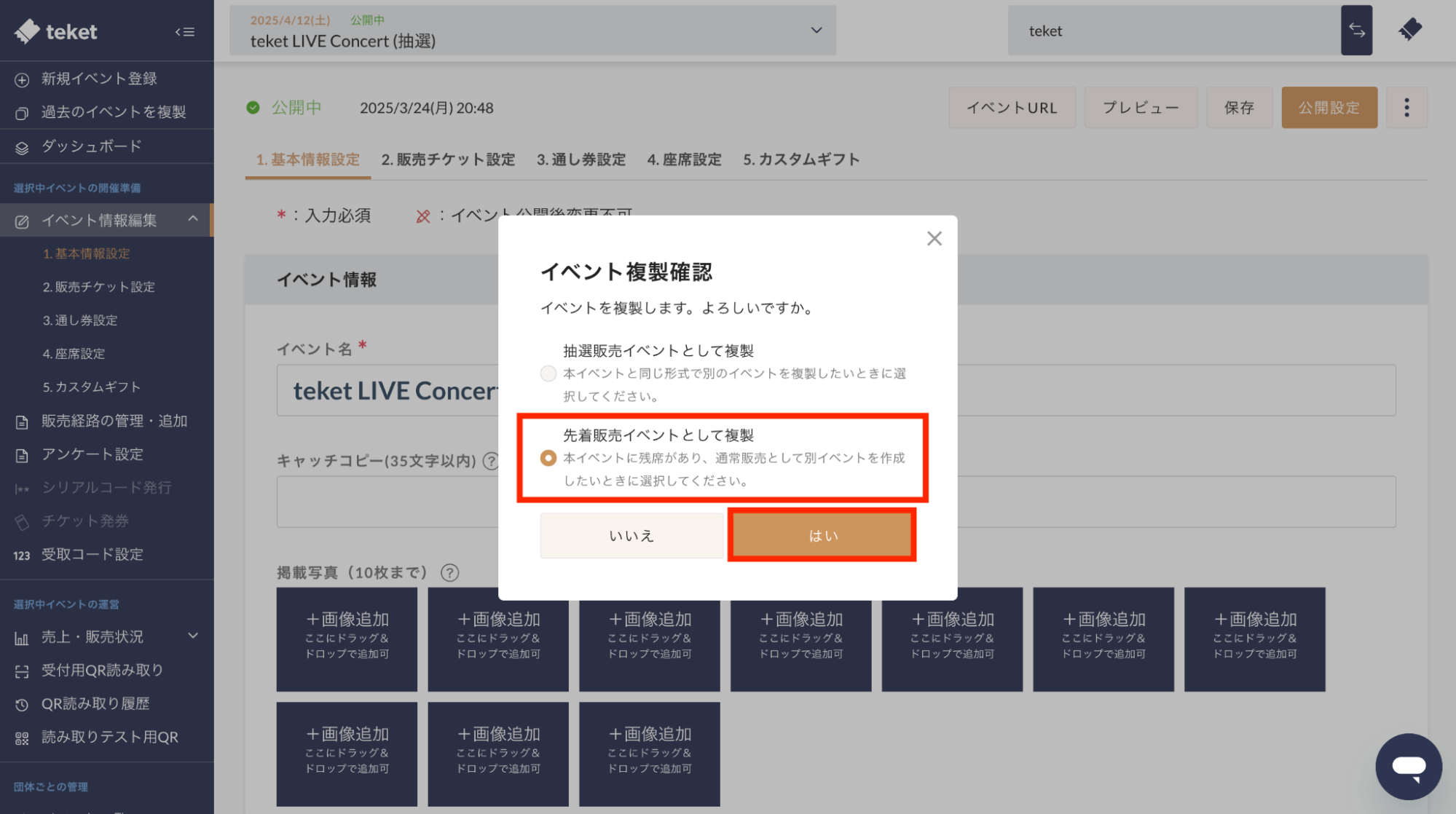The width and height of the screenshot is (1456, 814).
Task: Select 先着販売イベントとして複製 radio option
Action: [548, 458]
